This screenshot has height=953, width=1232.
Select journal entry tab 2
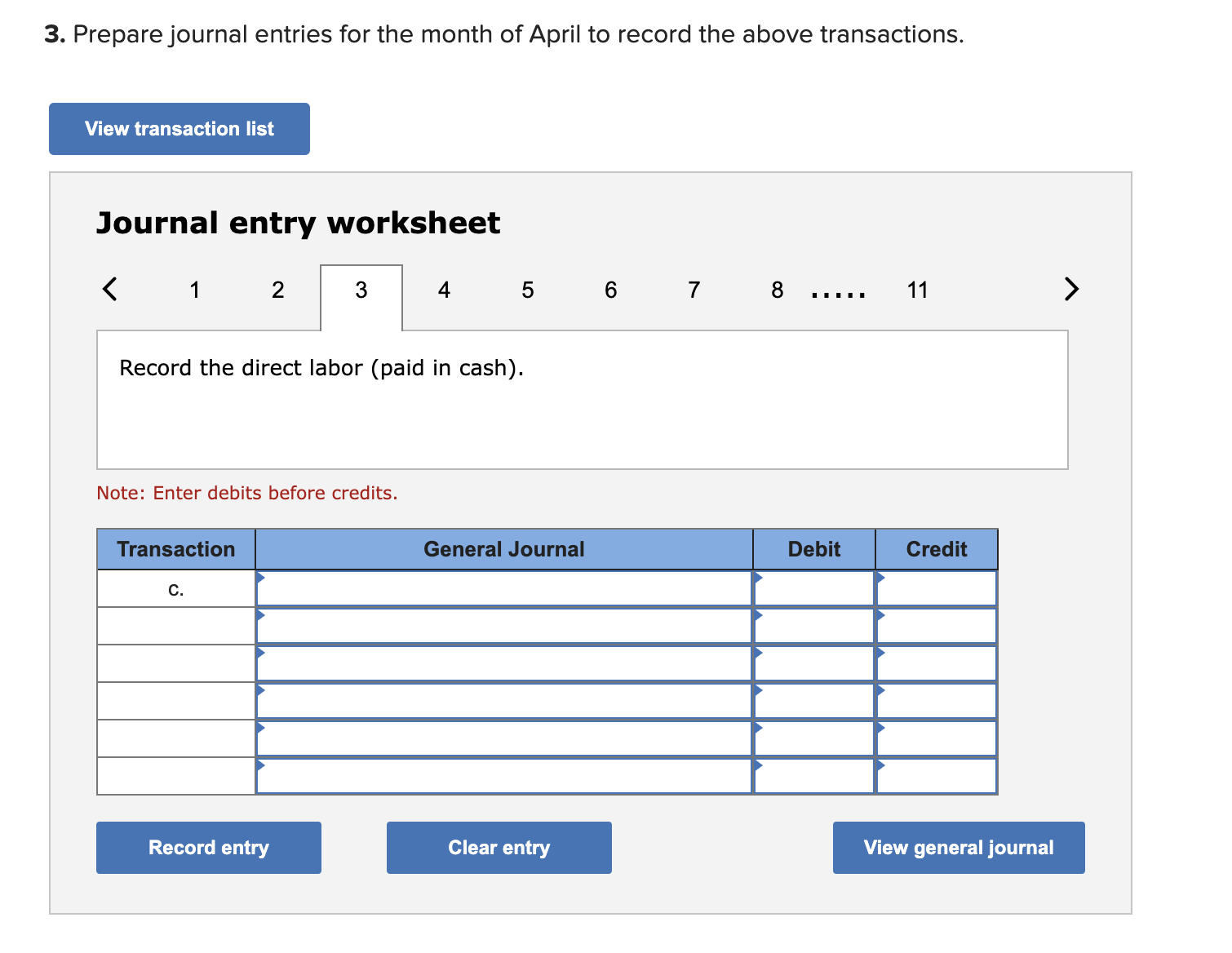277,290
